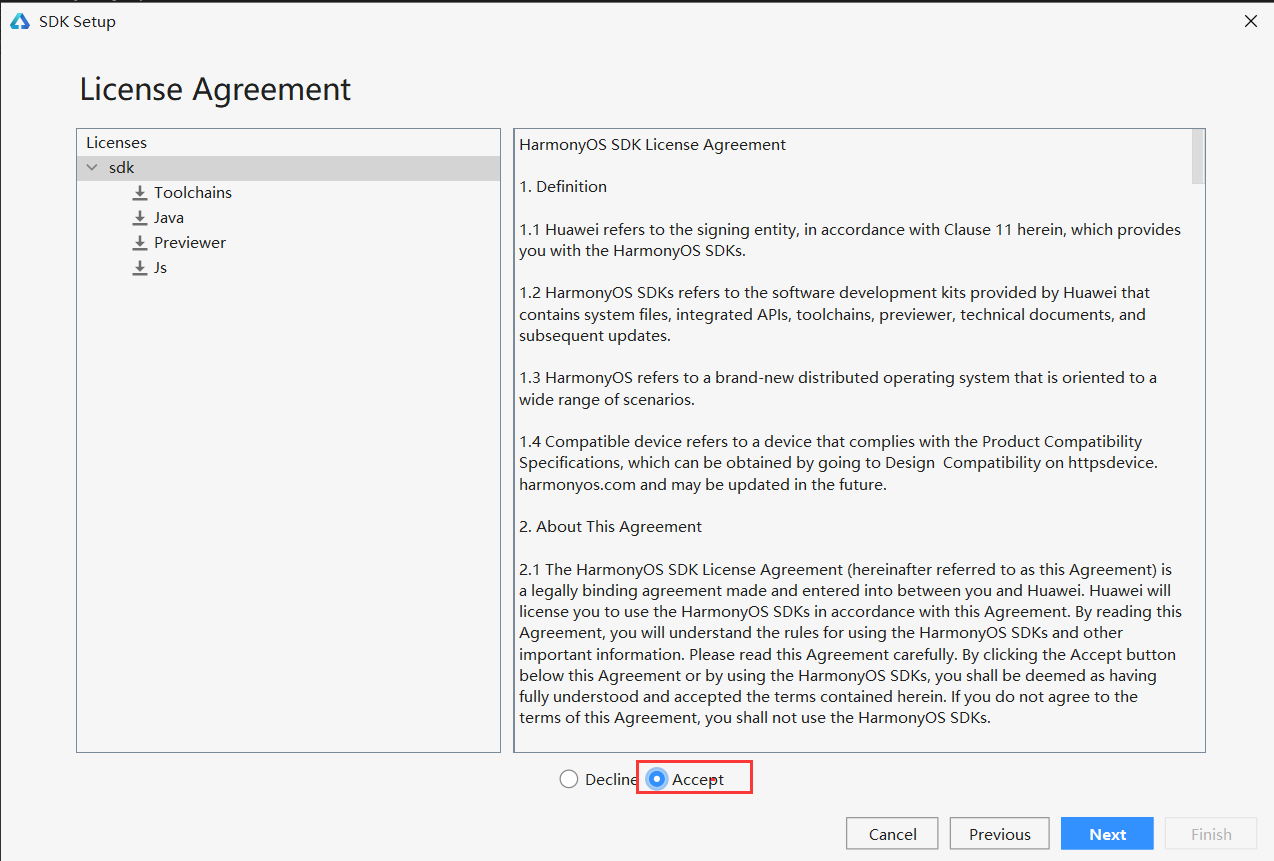
Task: Click the License Agreement heading
Action: (x=215, y=89)
